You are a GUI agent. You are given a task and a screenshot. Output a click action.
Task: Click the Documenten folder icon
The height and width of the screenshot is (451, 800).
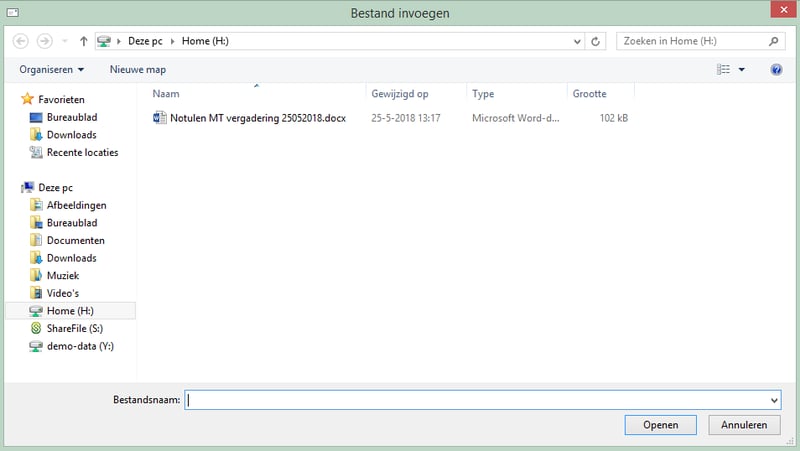point(36,240)
